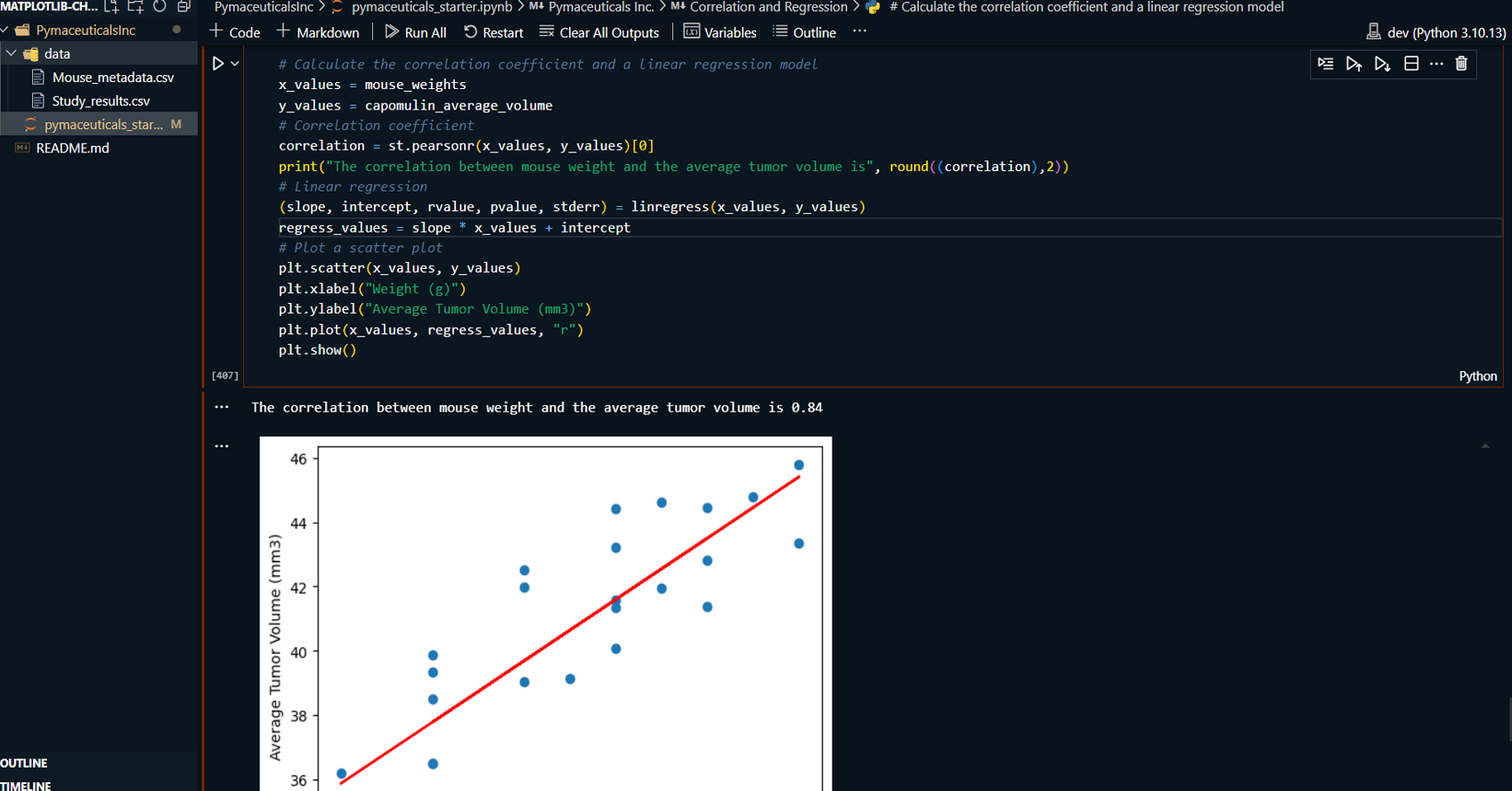Execute this cell and all cells below
Image resolution: width=1512 pixels, height=791 pixels.
pos(1382,64)
